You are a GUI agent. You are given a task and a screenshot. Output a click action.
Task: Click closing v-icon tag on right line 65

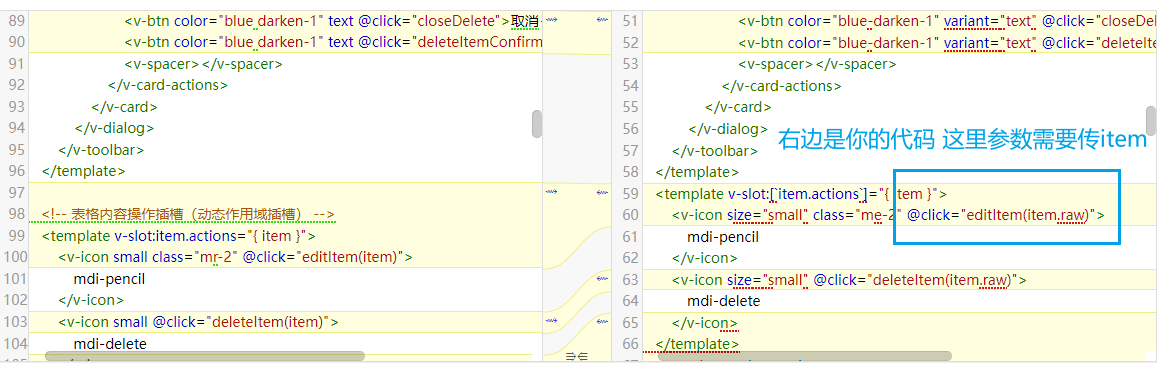pos(705,322)
